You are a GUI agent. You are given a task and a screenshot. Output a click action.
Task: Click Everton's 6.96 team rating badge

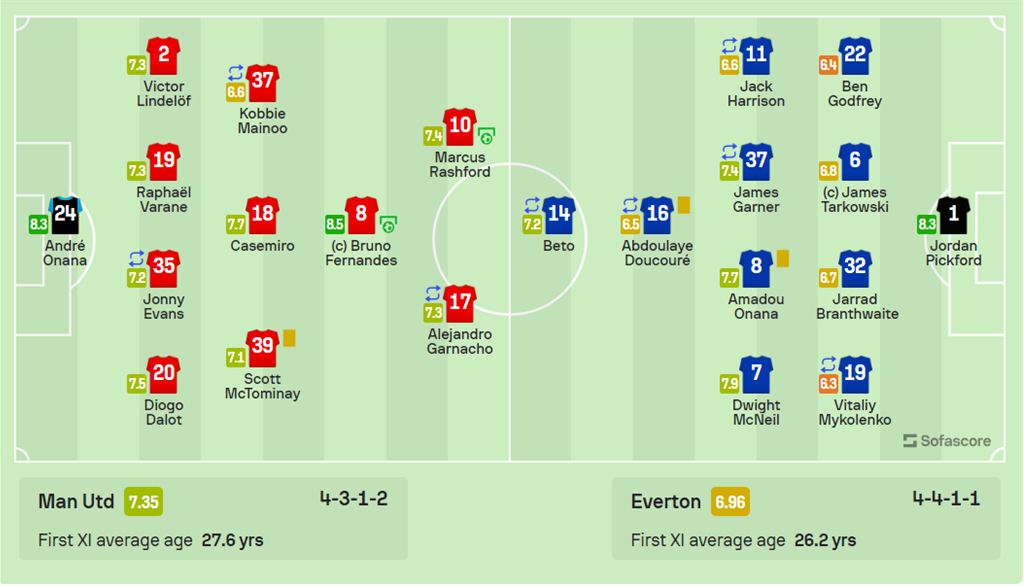click(x=730, y=502)
